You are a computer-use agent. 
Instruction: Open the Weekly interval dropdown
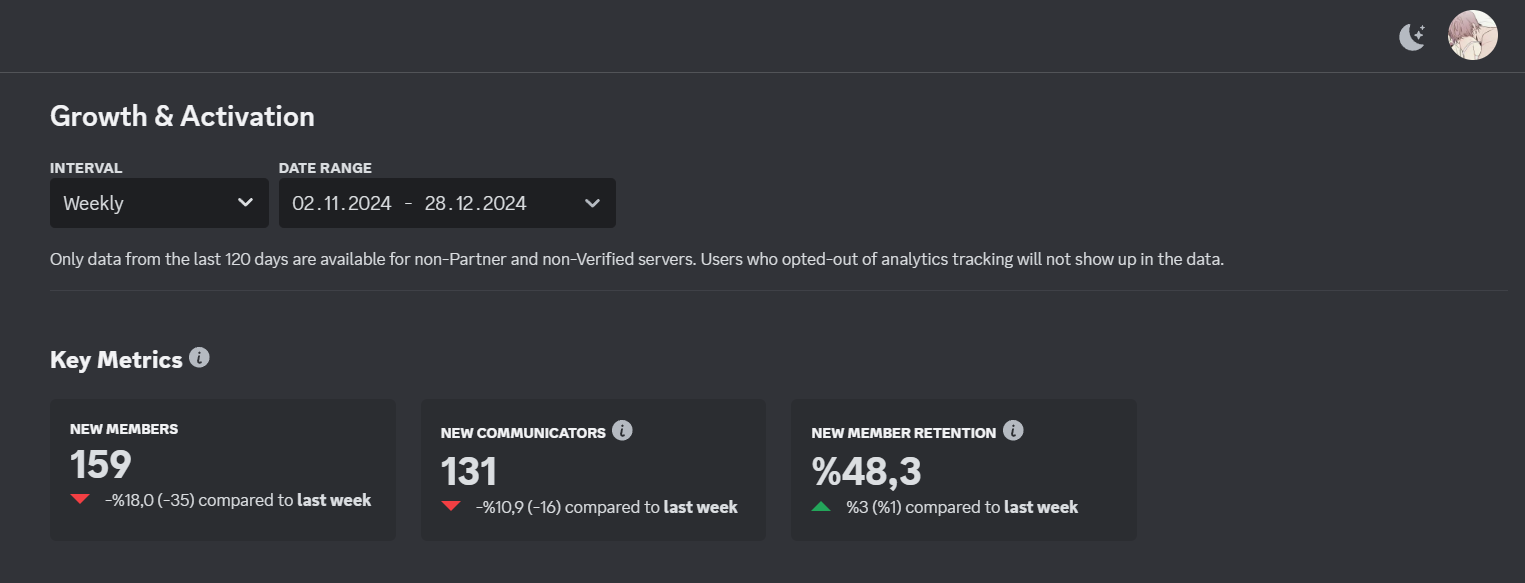pyautogui.click(x=159, y=203)
